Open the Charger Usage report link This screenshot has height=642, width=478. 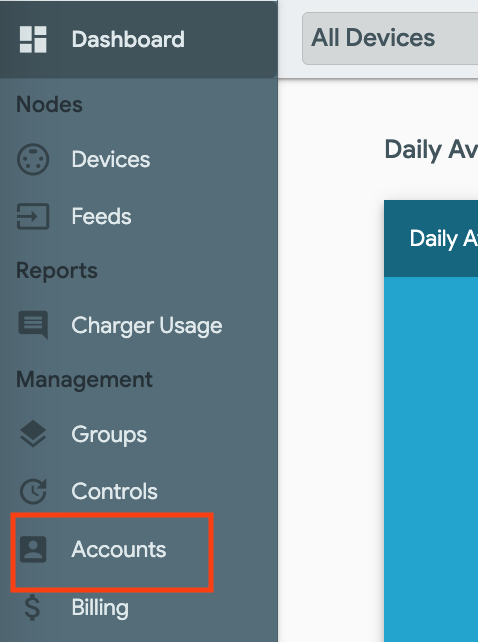click(x=147, y=326)
